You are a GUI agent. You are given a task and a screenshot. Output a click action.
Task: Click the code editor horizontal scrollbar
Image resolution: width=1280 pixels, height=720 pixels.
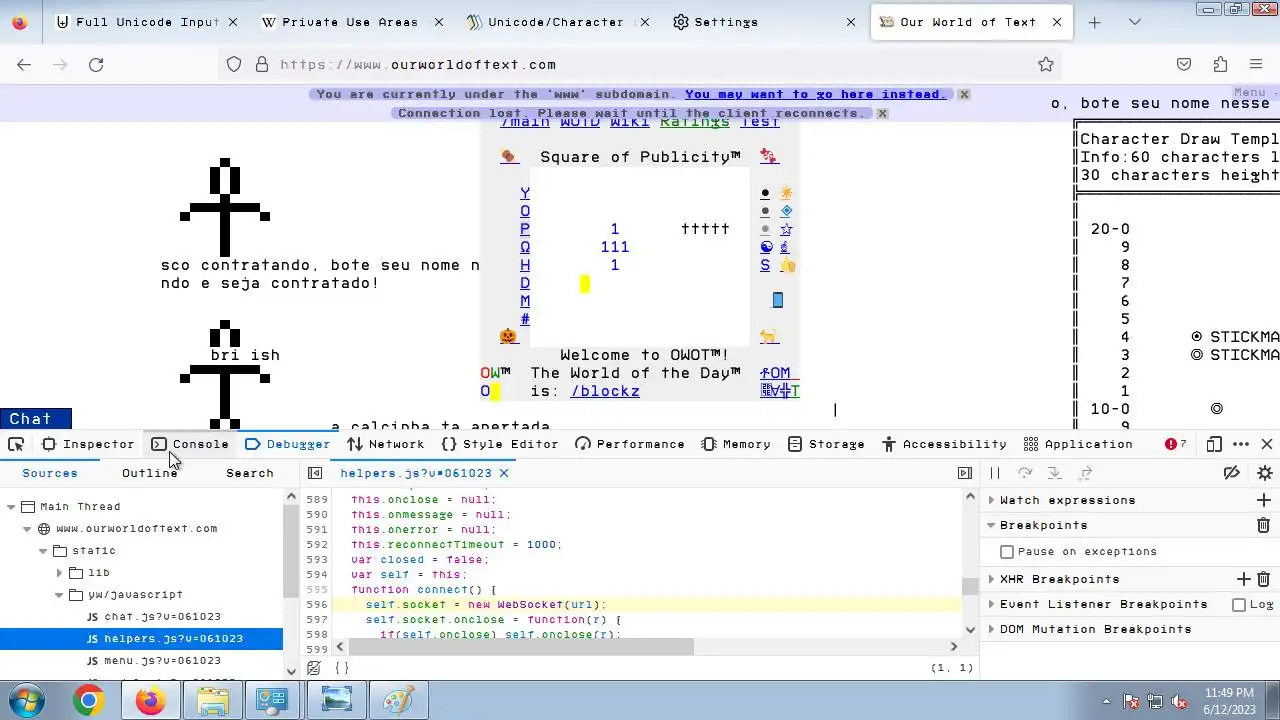pyautogui.click(x=520, y=647)
